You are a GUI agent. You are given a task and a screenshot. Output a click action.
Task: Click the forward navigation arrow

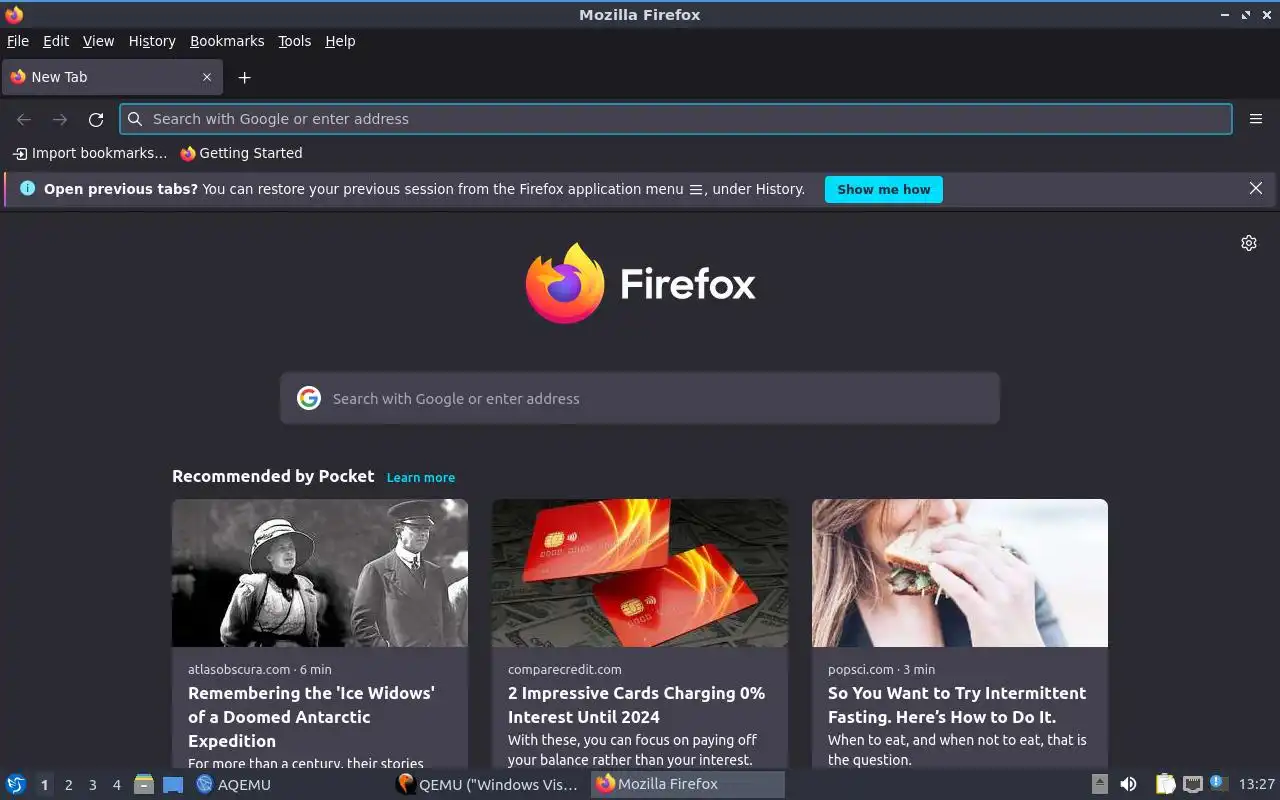point(60,119)
